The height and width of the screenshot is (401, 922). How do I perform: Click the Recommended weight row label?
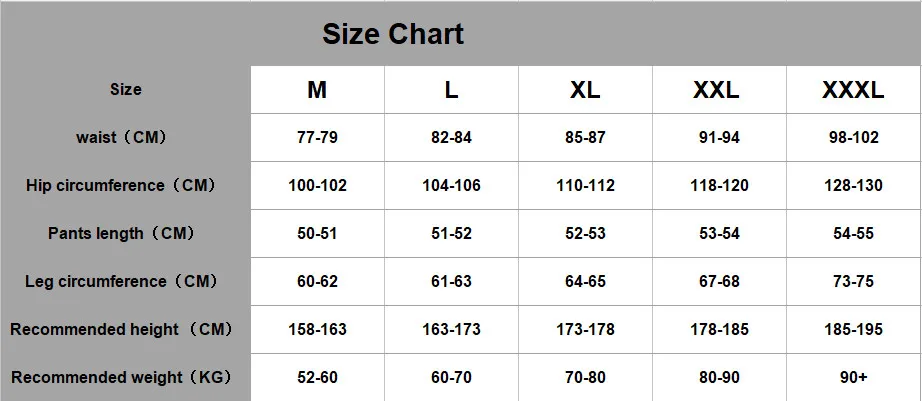coord(122,377)
